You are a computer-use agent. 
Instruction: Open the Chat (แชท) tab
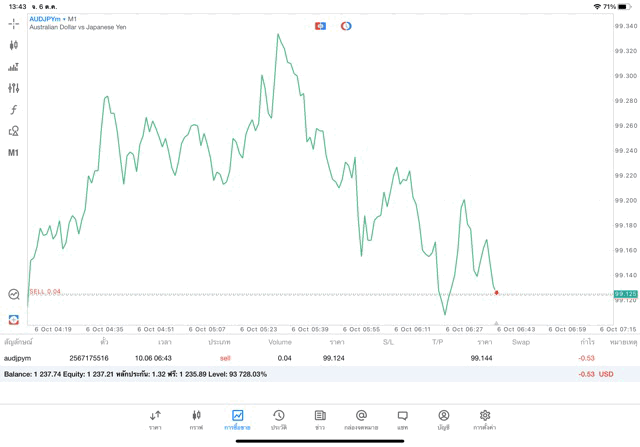coord(402,419)
